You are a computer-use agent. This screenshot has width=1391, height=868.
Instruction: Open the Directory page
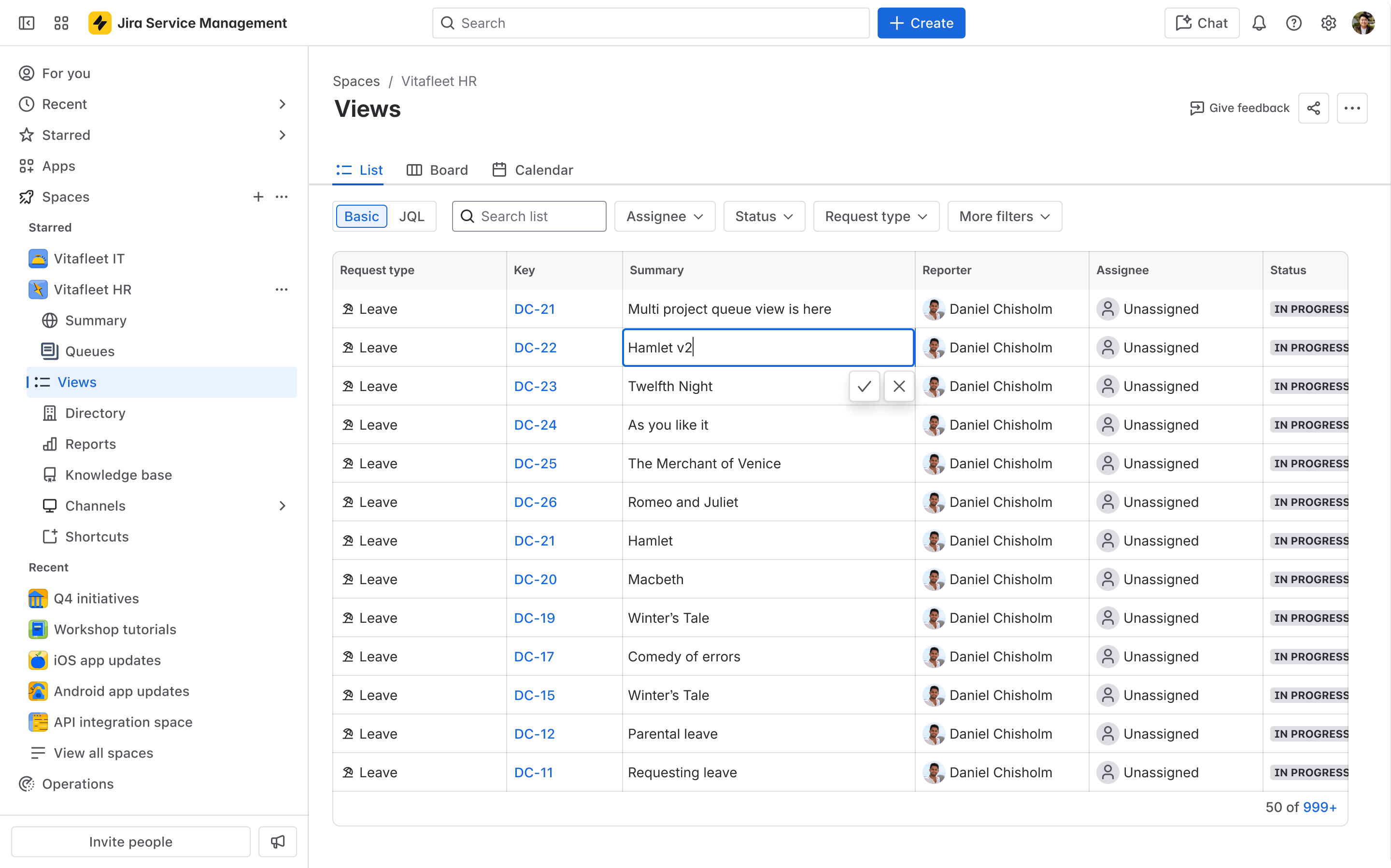click(95, 413)
